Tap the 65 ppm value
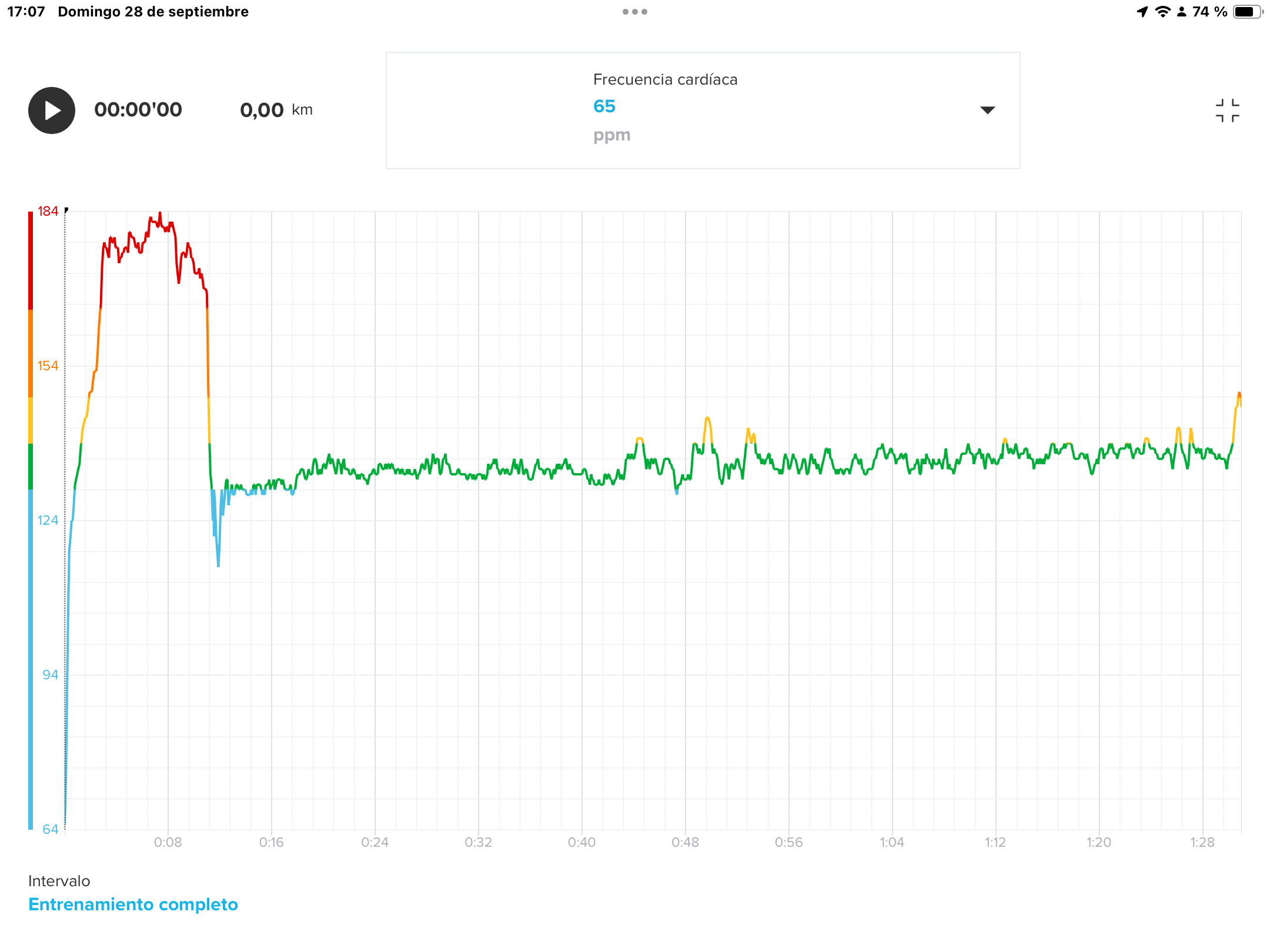 (x=604, y=106)
